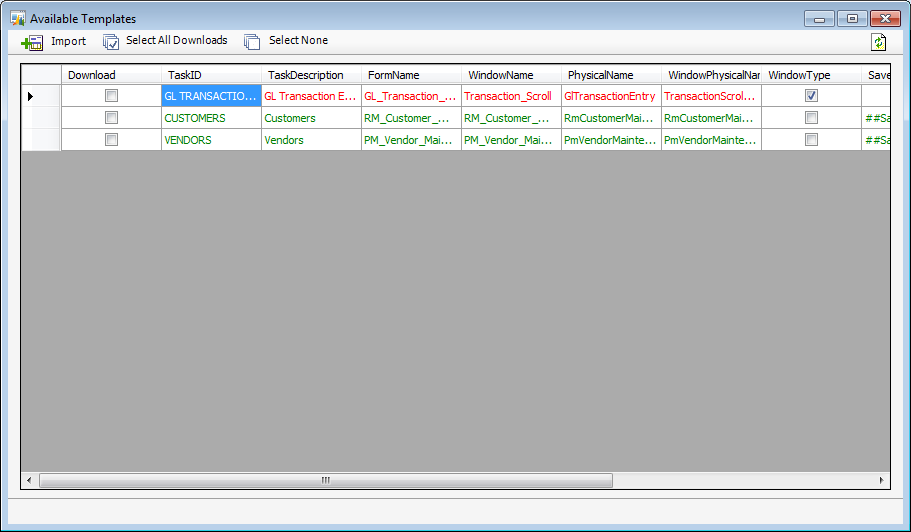This screenshot has width=911, height=532.
Task: Click 'PM_Vendor_Mai...' cell in WindowName column
Action: pos(511,140)
